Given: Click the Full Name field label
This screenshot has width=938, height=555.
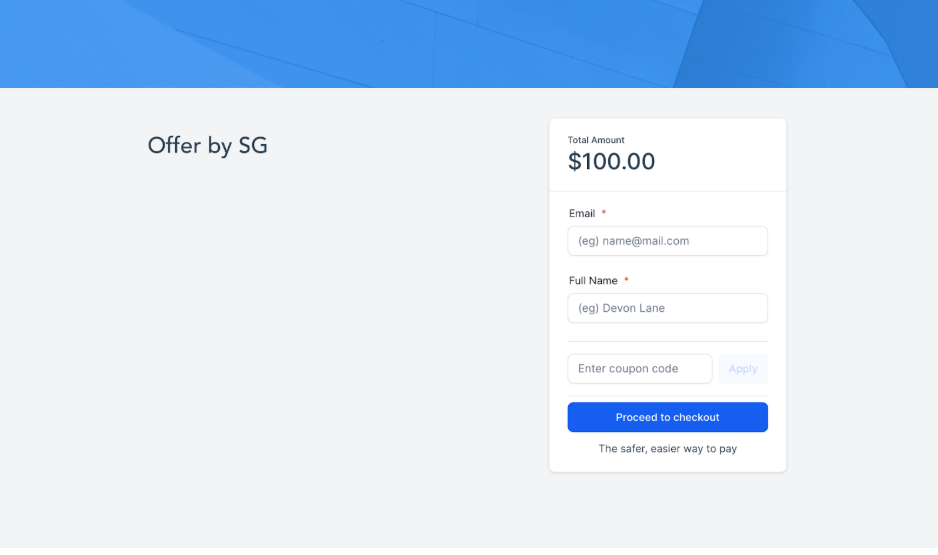Looking at the screenshot, I should coord(593,281).
